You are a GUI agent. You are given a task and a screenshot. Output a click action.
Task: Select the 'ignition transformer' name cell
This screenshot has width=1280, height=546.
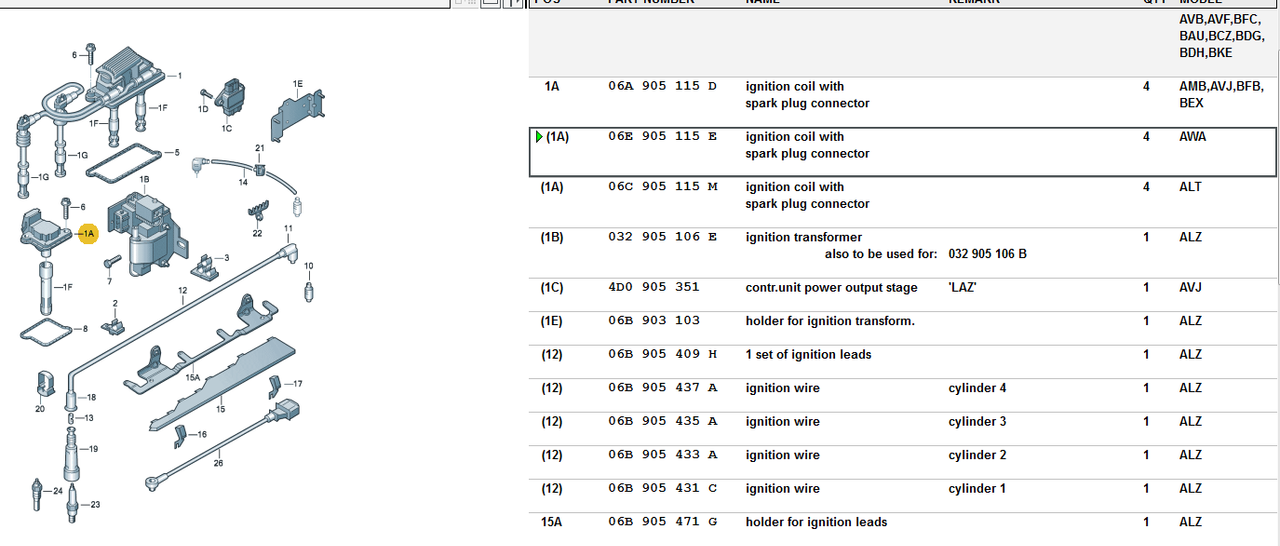pyautogui.click(x=804, y=238)
